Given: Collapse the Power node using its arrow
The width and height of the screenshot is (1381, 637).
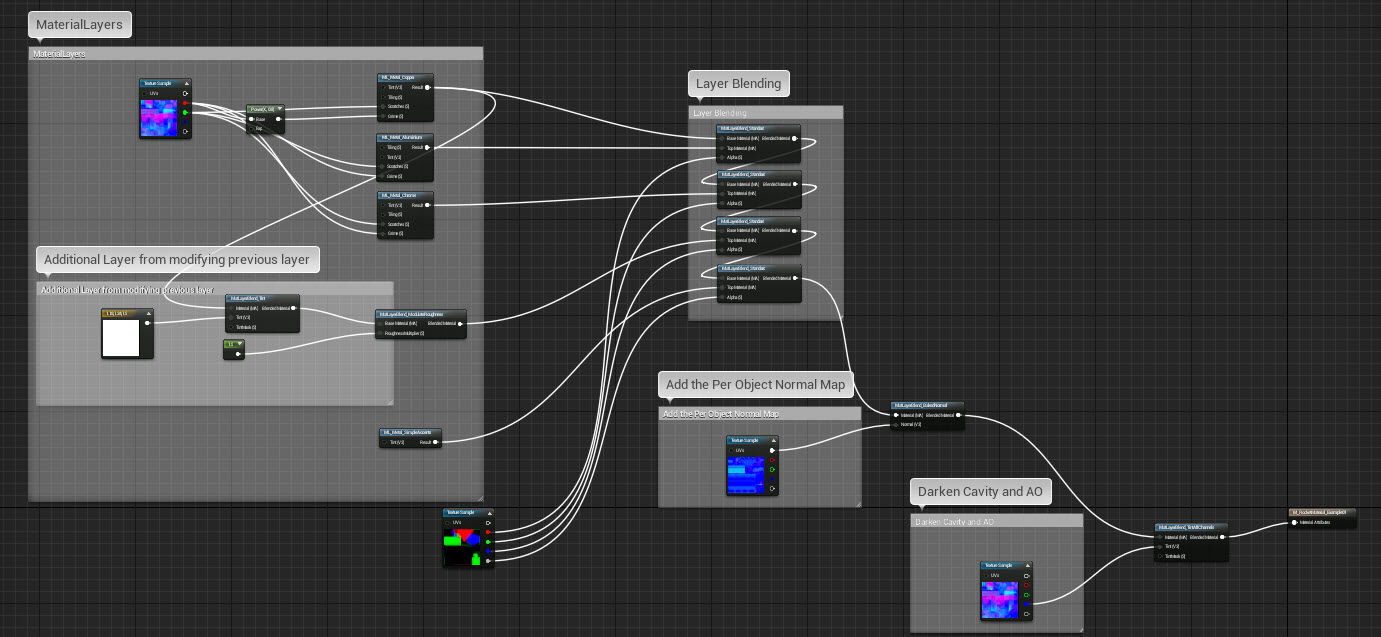Looking at the screenshot, I should pyautogui.click(x=280, y=108).
